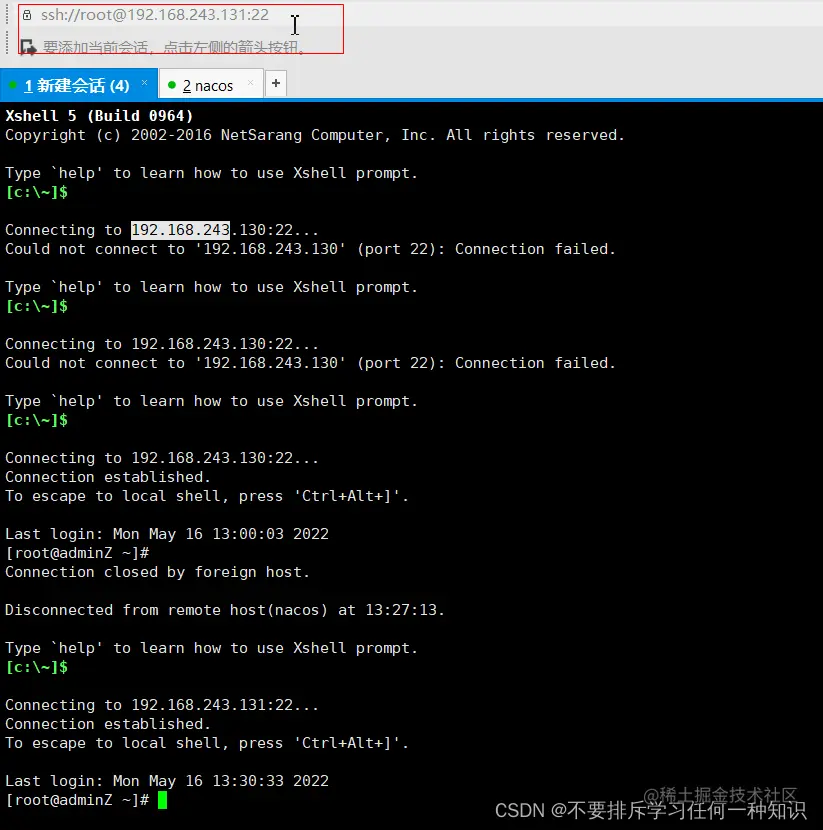Image resolution: width=823 pixels, height=830 pixels.
Task: Close the nacos tab
Action: (250, 83)
